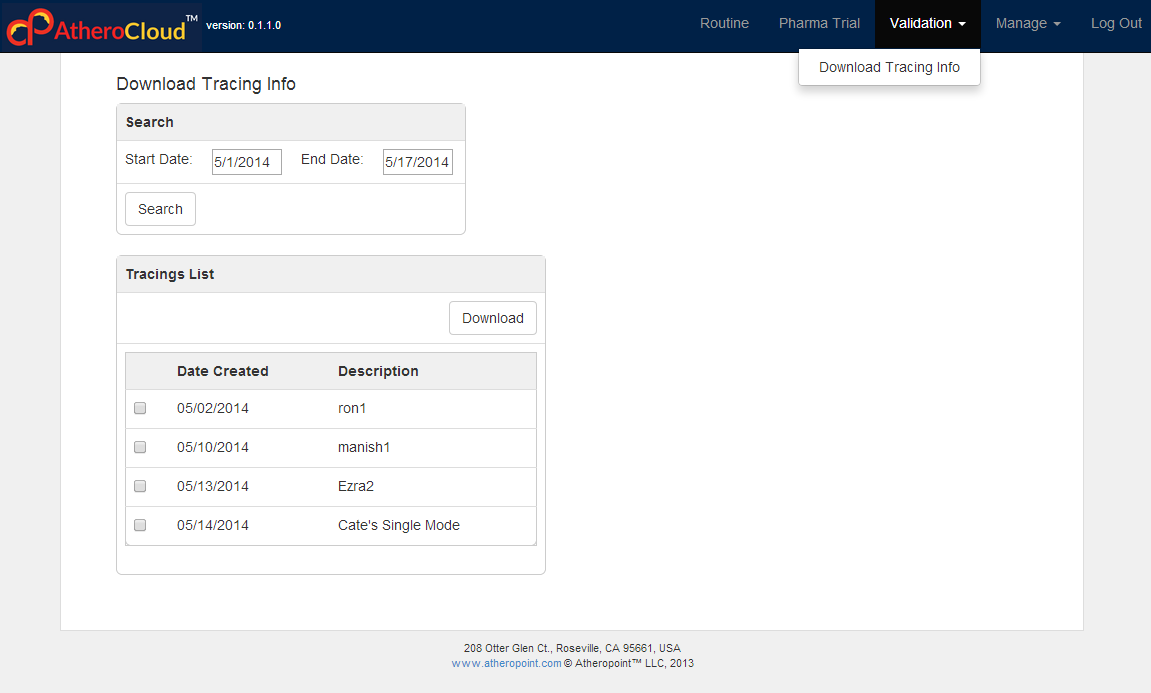Open the Pharma Trial page

(818, 23)
